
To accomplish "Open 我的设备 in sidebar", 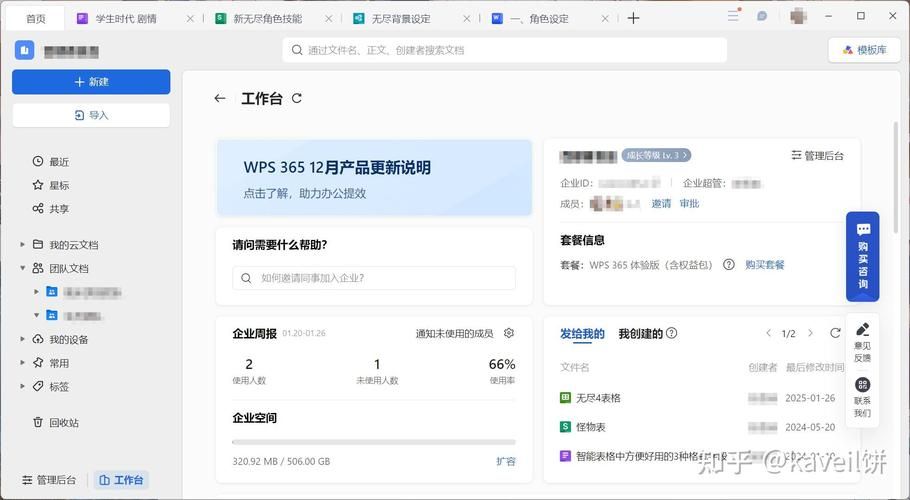I will [60, 339].
